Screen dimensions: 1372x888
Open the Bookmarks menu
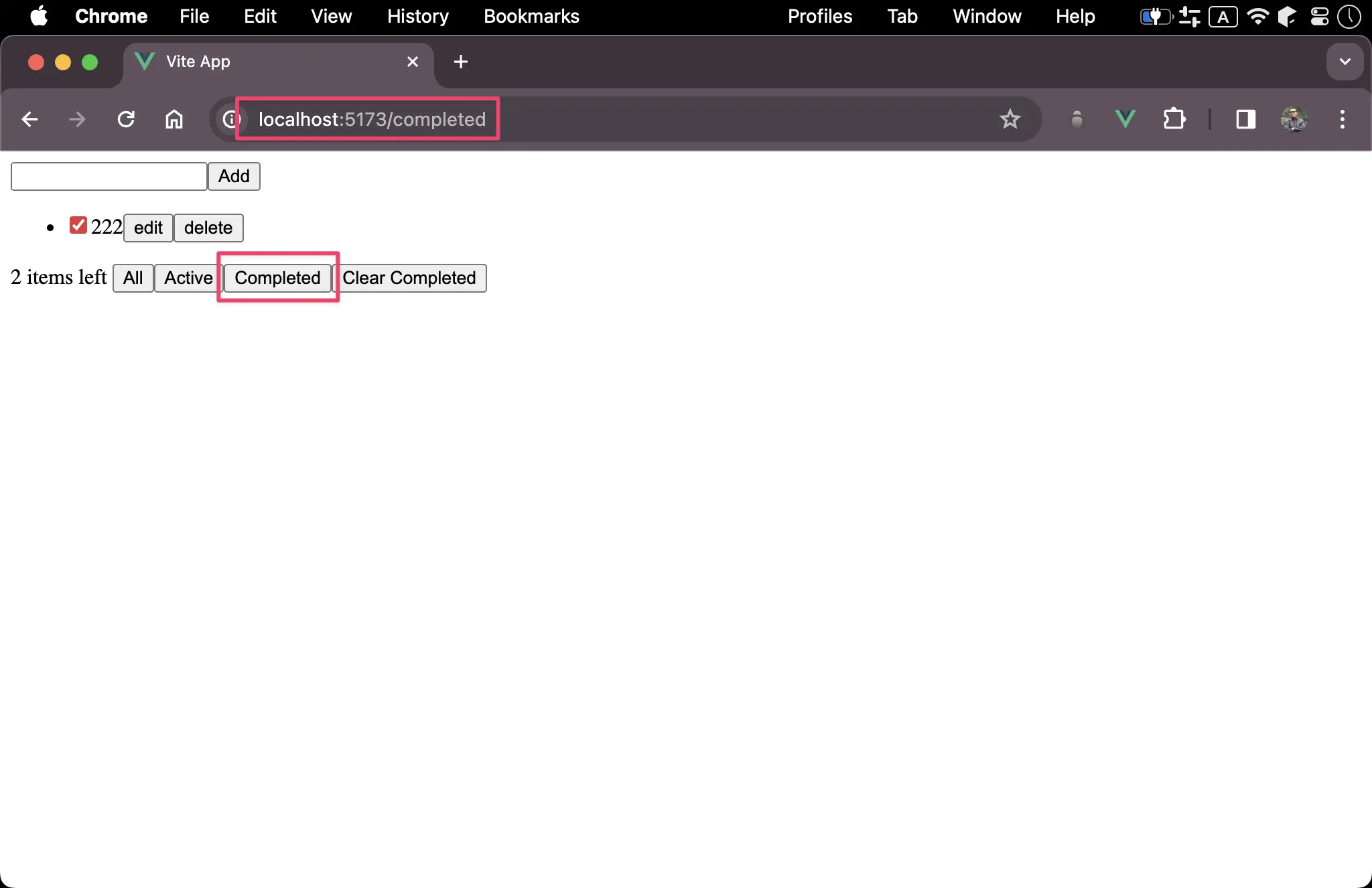529,15
